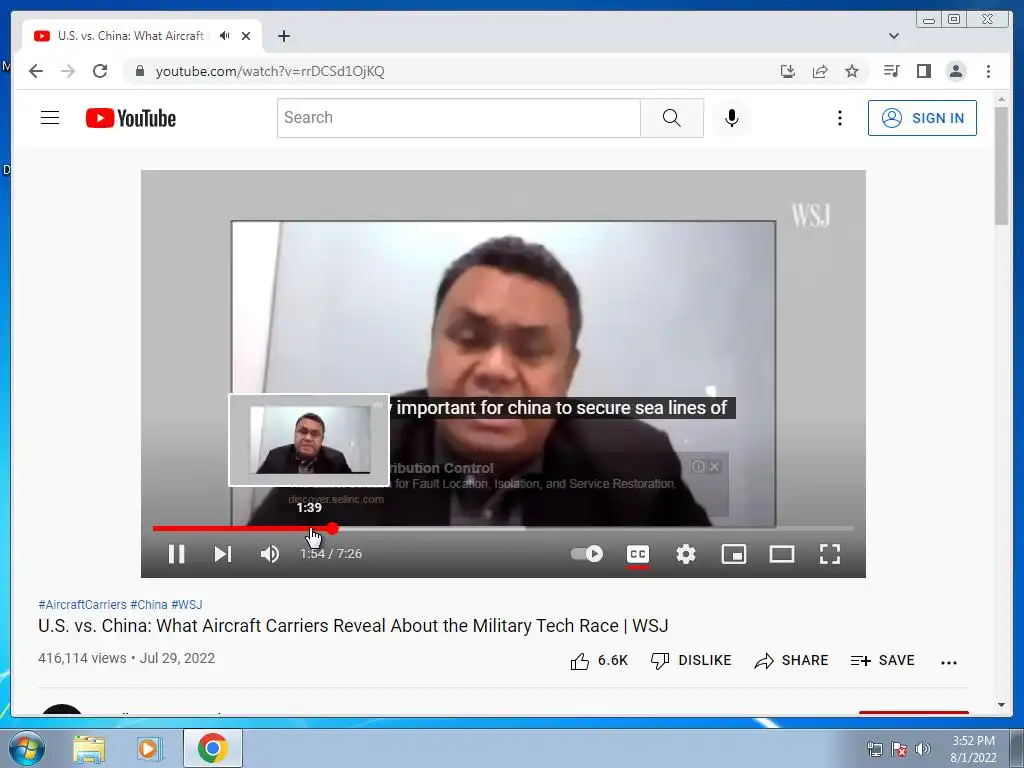1024x768 pixels.
Task: Click the page vertical scrollbar thumb
Action: pos(1001,166)
